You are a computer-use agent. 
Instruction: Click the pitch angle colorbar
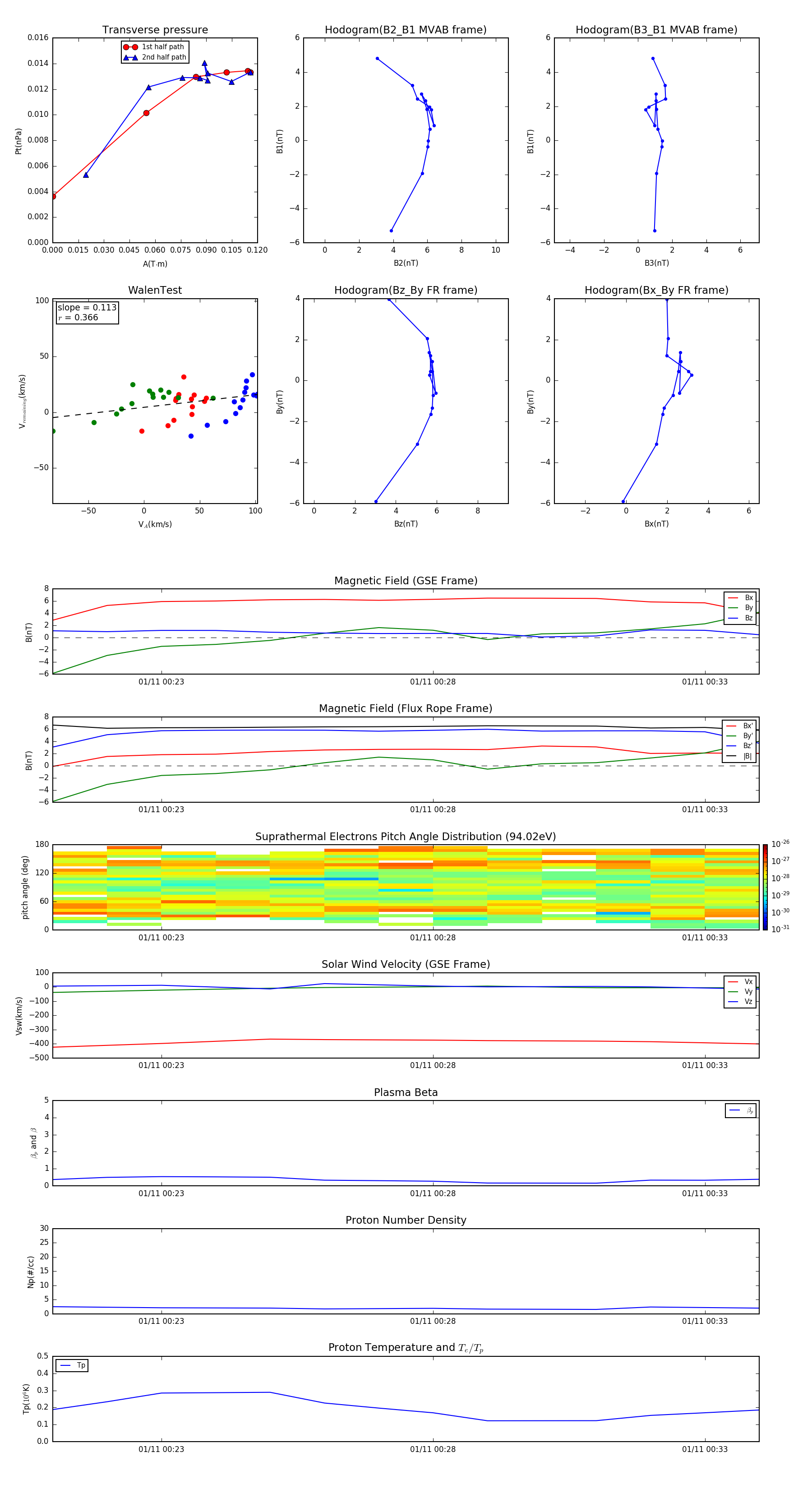tap(765, 887)
